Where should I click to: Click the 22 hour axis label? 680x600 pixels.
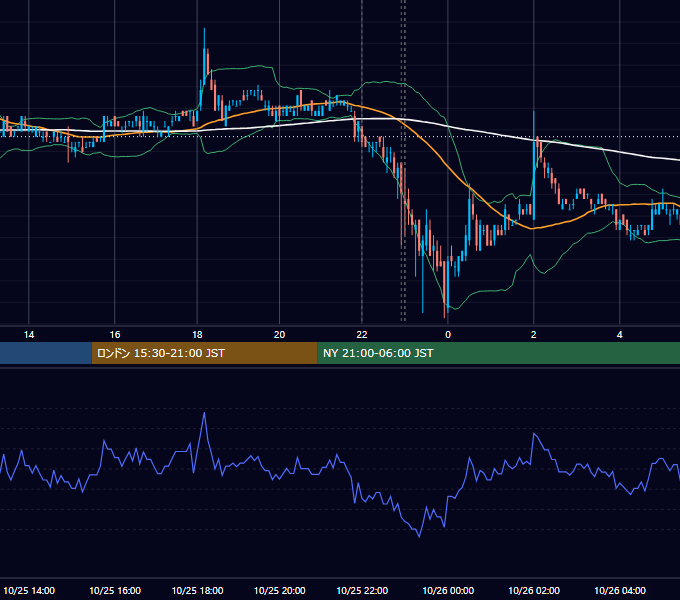(x=362, y=335)
